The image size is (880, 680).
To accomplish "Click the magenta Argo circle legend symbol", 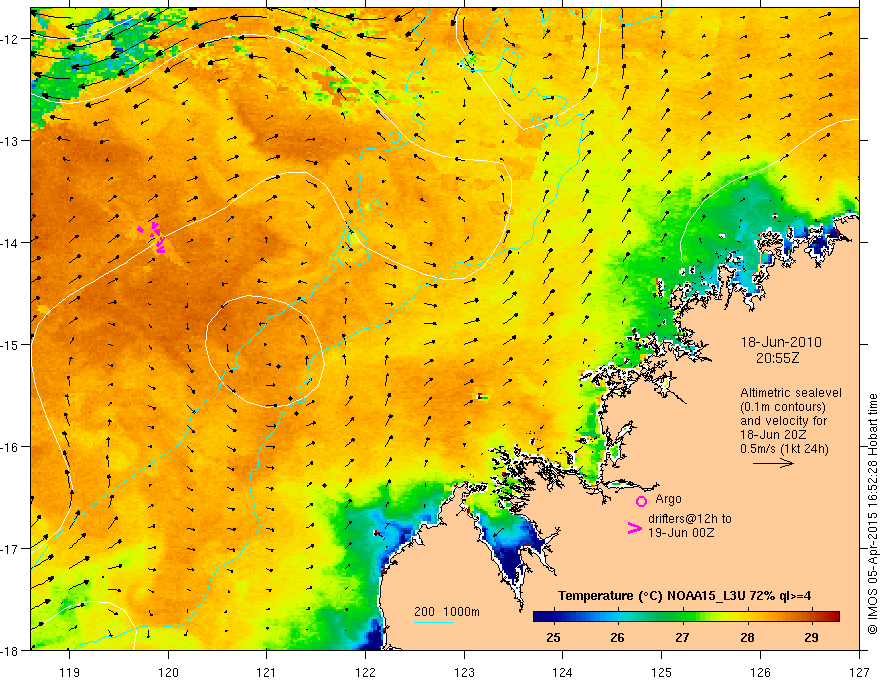I will (641, 501).
